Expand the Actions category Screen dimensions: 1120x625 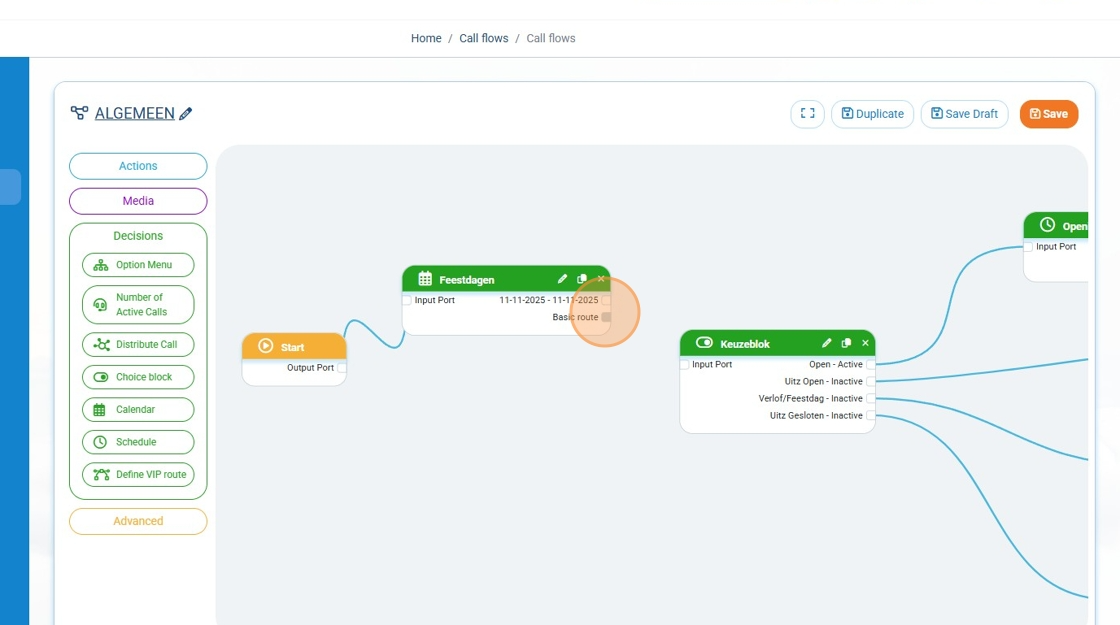point(138,166)
